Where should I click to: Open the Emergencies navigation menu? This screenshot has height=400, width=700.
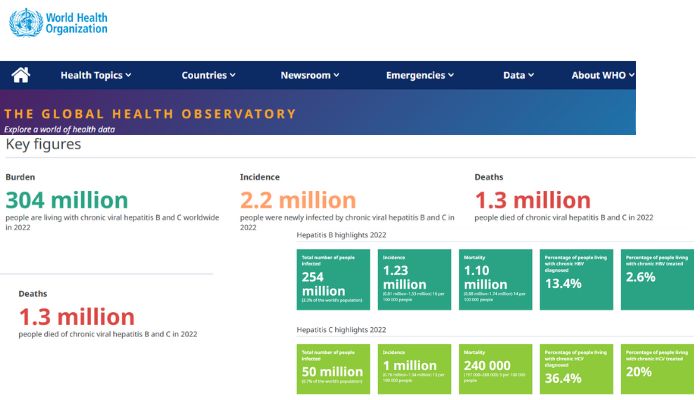[420, 75]
